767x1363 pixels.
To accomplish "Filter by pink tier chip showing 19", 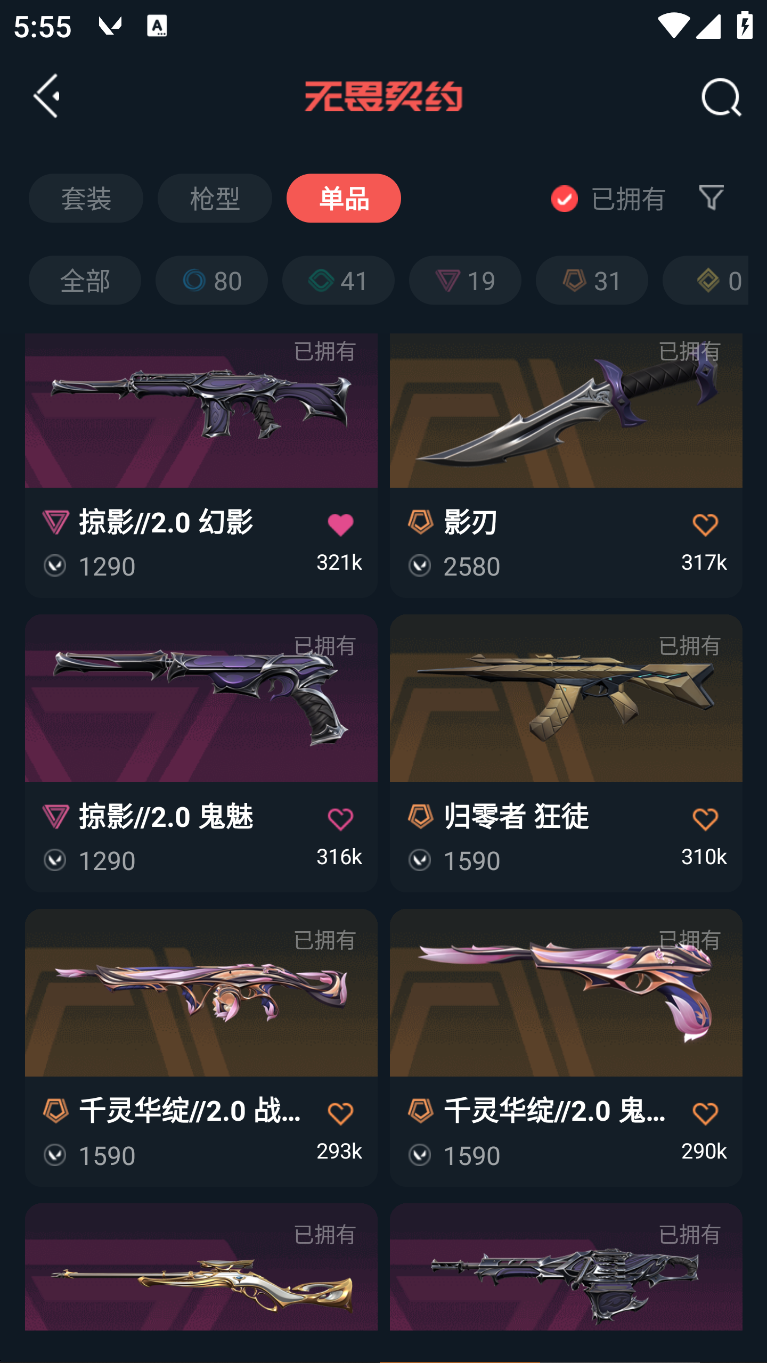I will click(465, 280).
